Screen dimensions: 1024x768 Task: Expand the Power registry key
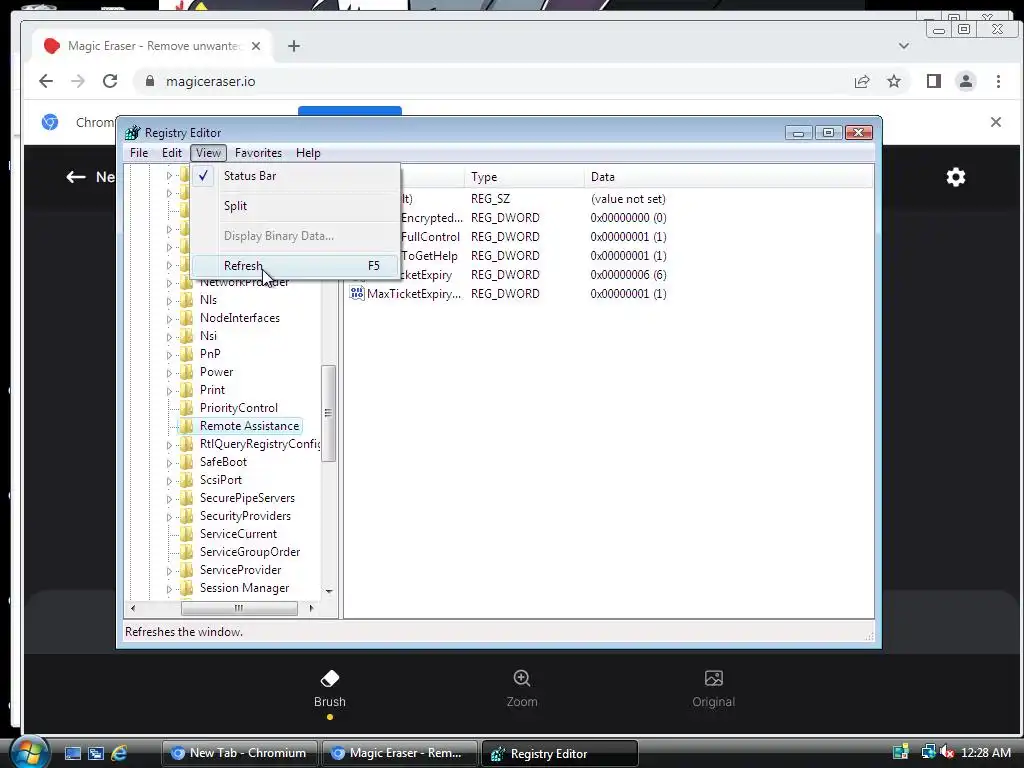point(169,373)
